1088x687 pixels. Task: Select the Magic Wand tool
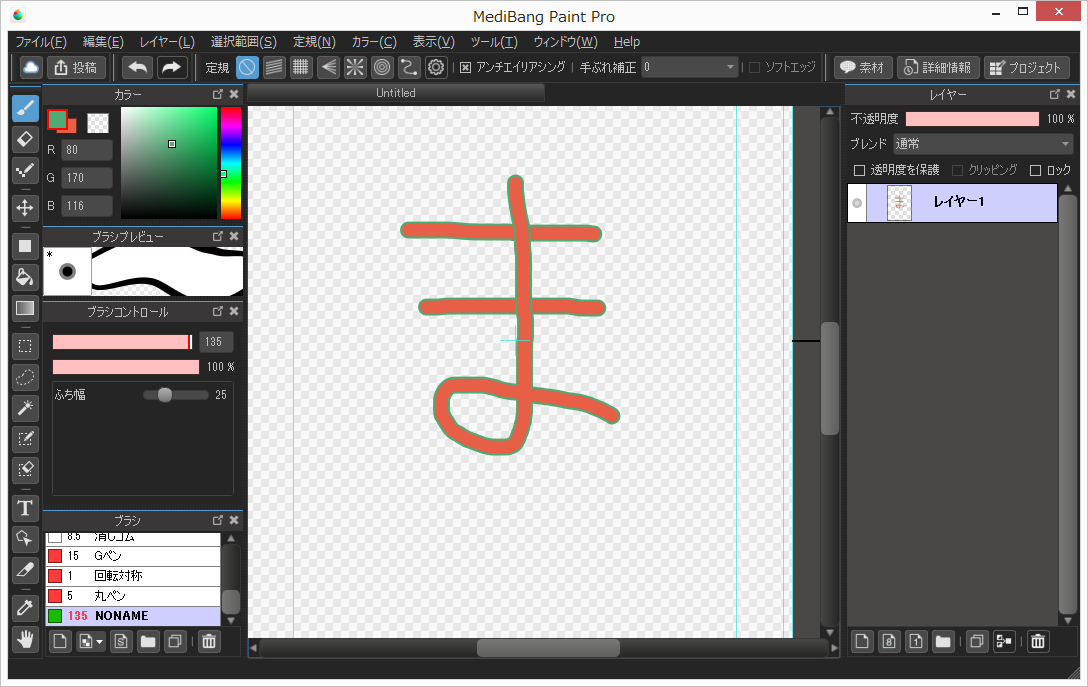pos(25,408)
